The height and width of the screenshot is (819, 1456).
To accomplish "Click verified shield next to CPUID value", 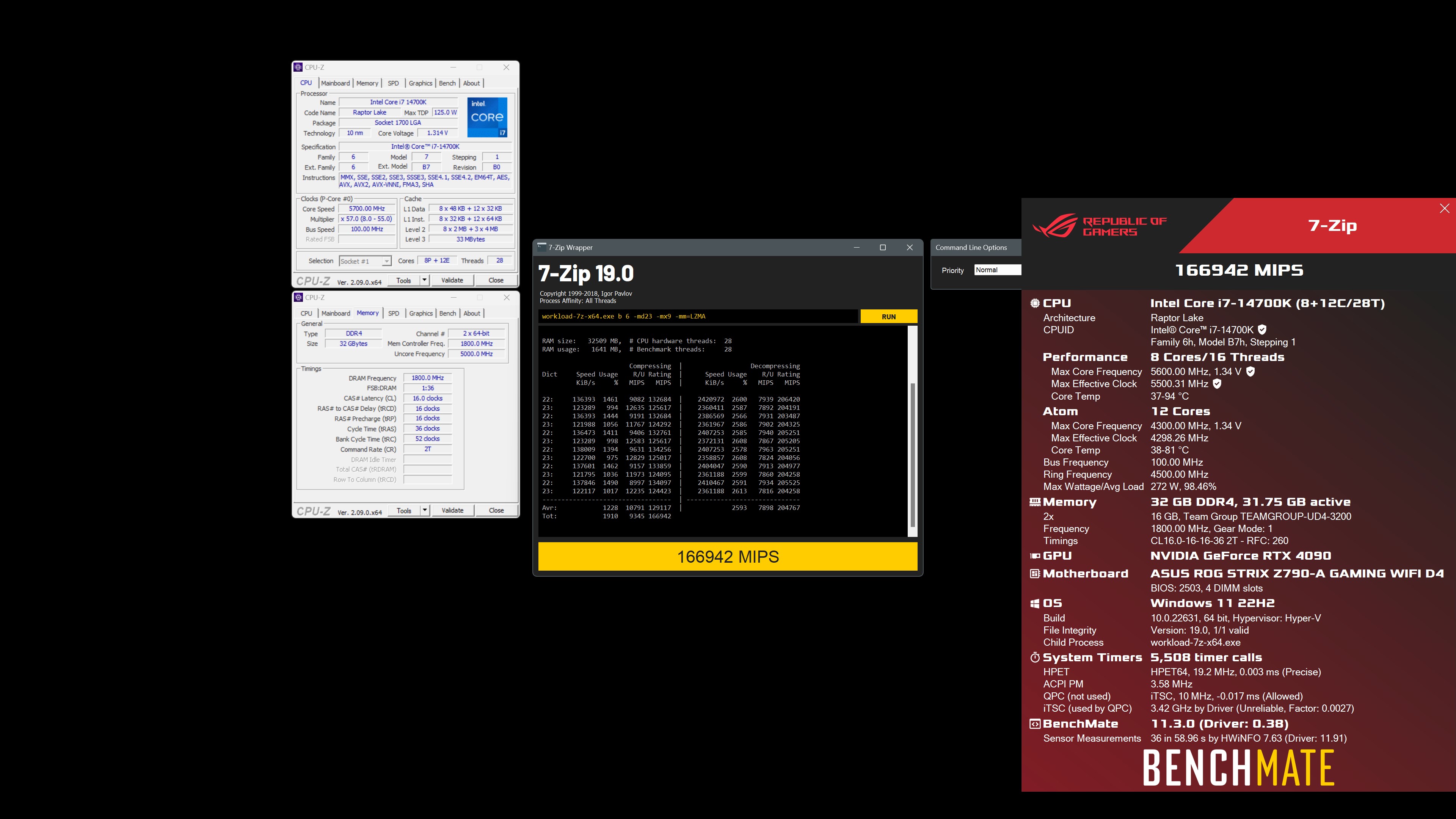I will [1262, 330].
